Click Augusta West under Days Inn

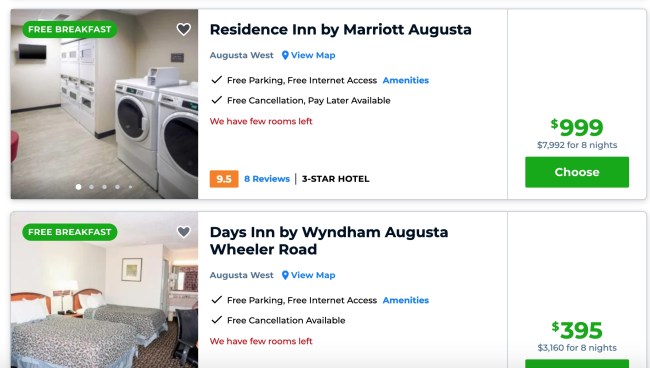[242, 275]
